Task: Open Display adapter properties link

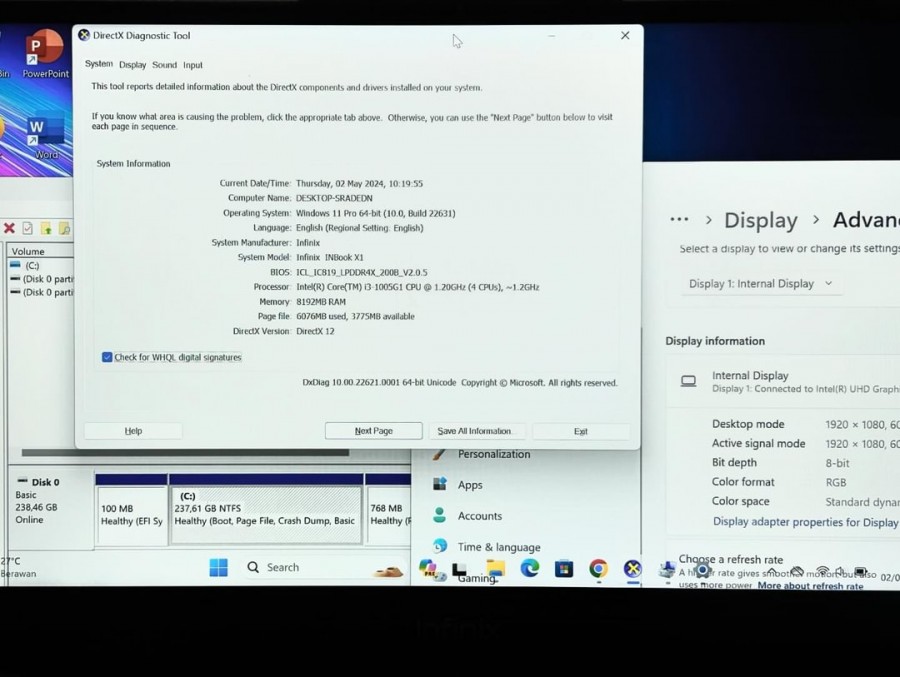Action: tap(805, 522)
